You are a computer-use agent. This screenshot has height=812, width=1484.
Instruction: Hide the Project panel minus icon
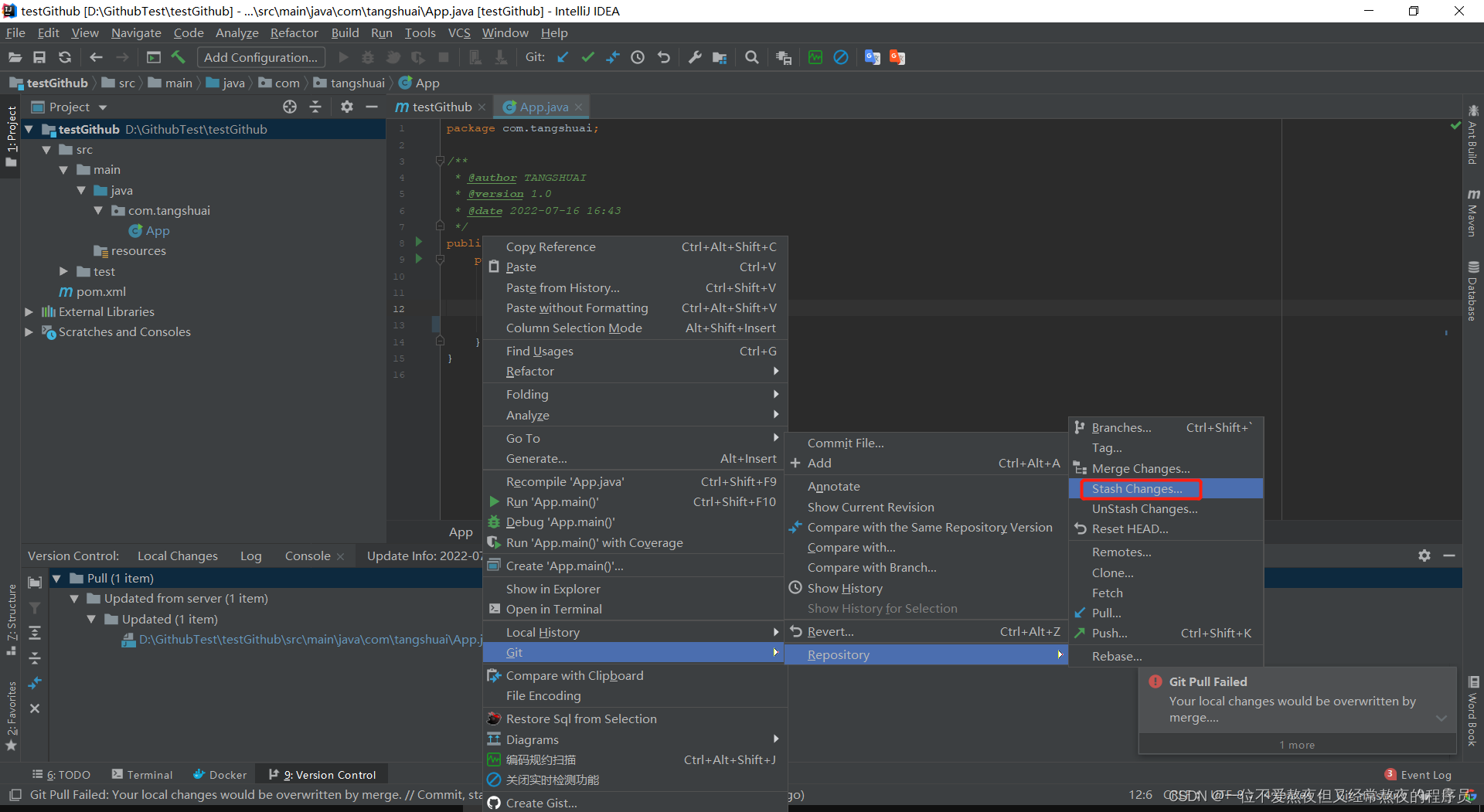pyautogui.click(x=372, y=107)
